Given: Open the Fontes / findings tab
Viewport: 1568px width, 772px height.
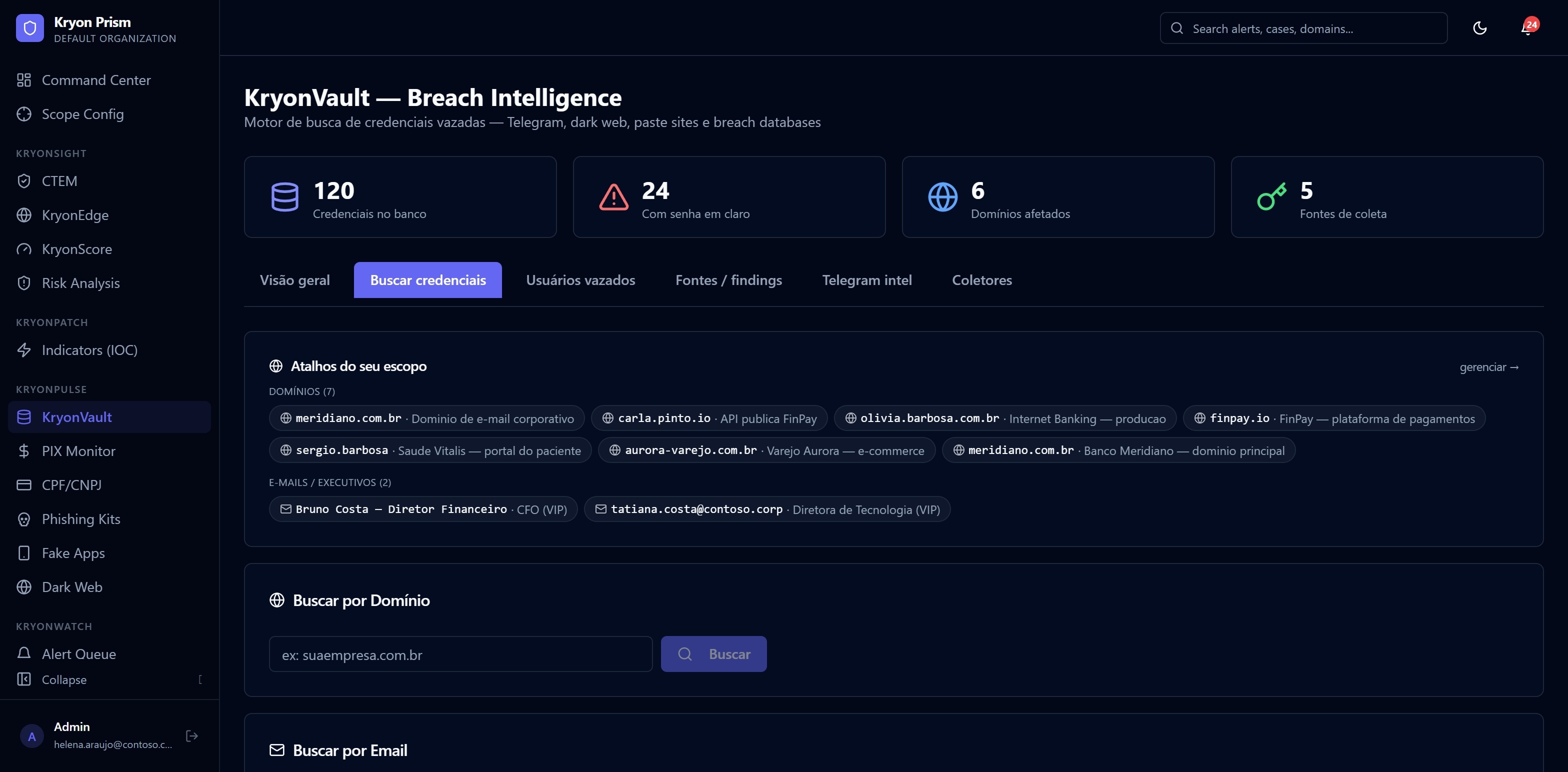Looking at the screenshot, I should point(728,280).
